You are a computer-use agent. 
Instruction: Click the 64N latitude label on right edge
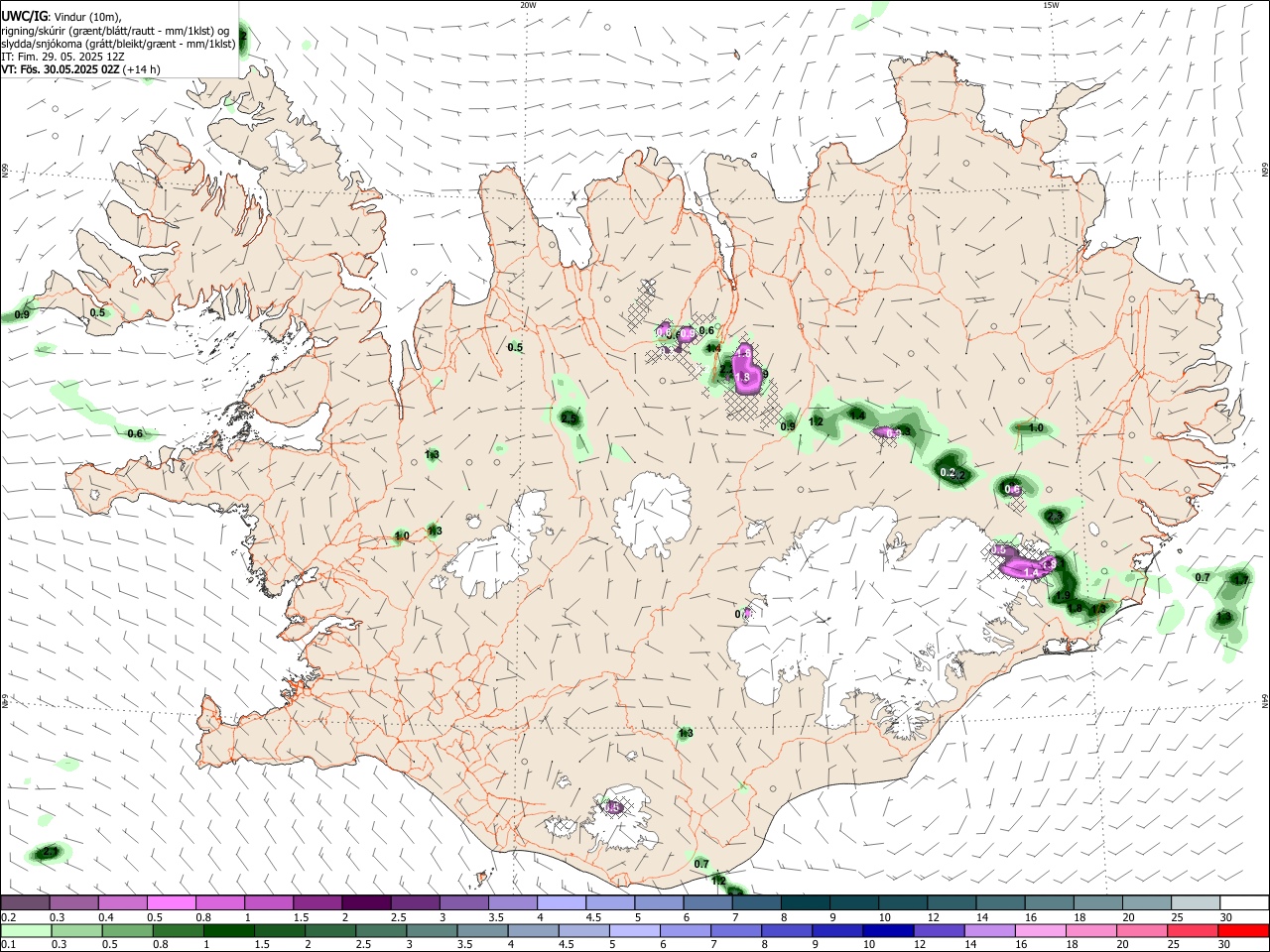1265,700
